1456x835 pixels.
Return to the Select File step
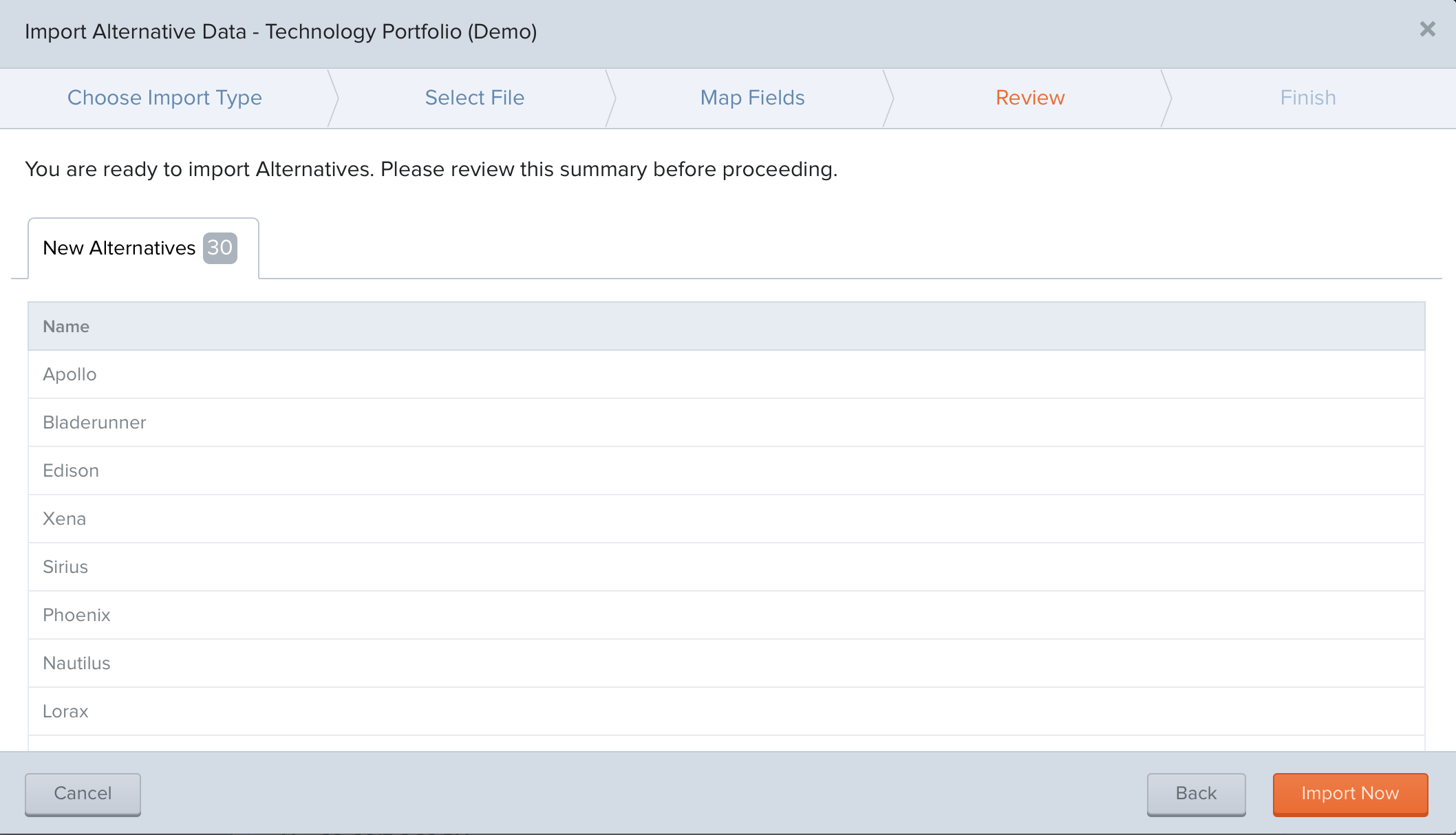(474, 98)
